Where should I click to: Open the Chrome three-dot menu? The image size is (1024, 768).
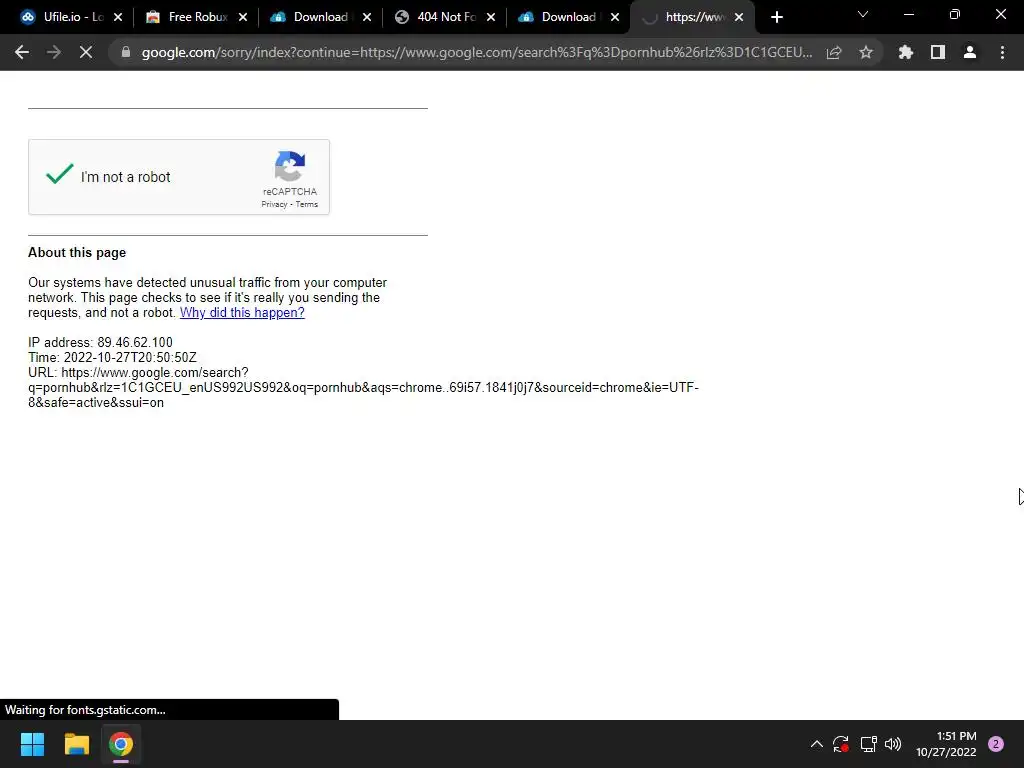(x=1002, y=52)
